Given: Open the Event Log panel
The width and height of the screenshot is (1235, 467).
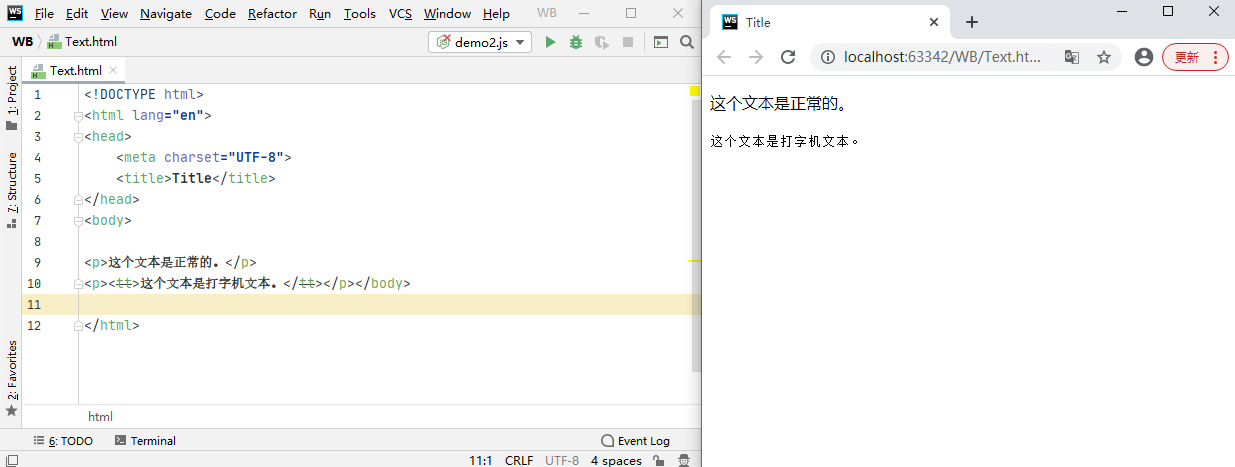Looking at the screenshot, I should point(635,441).
